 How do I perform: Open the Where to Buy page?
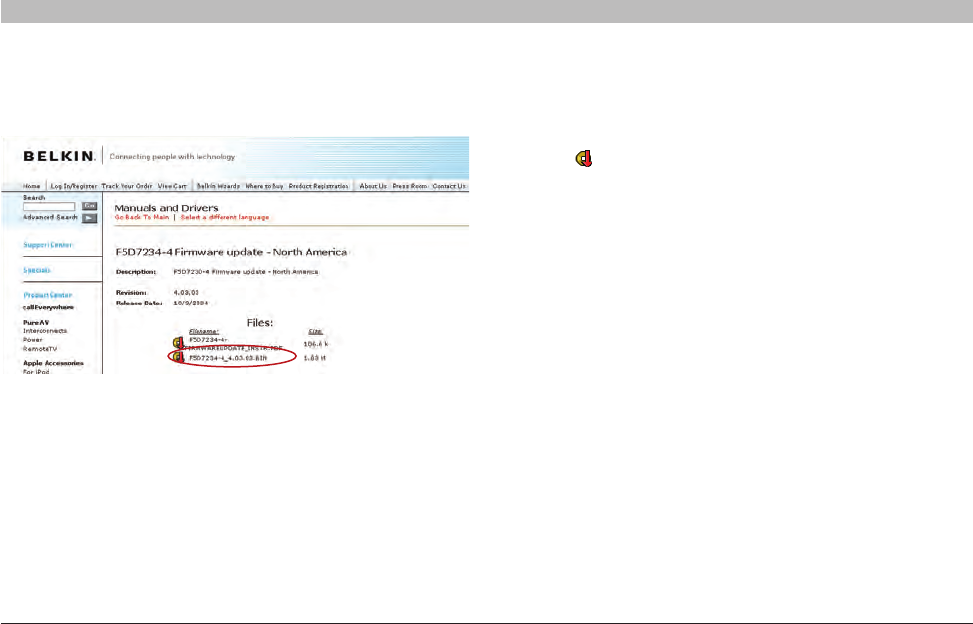(x=264, y=186)
